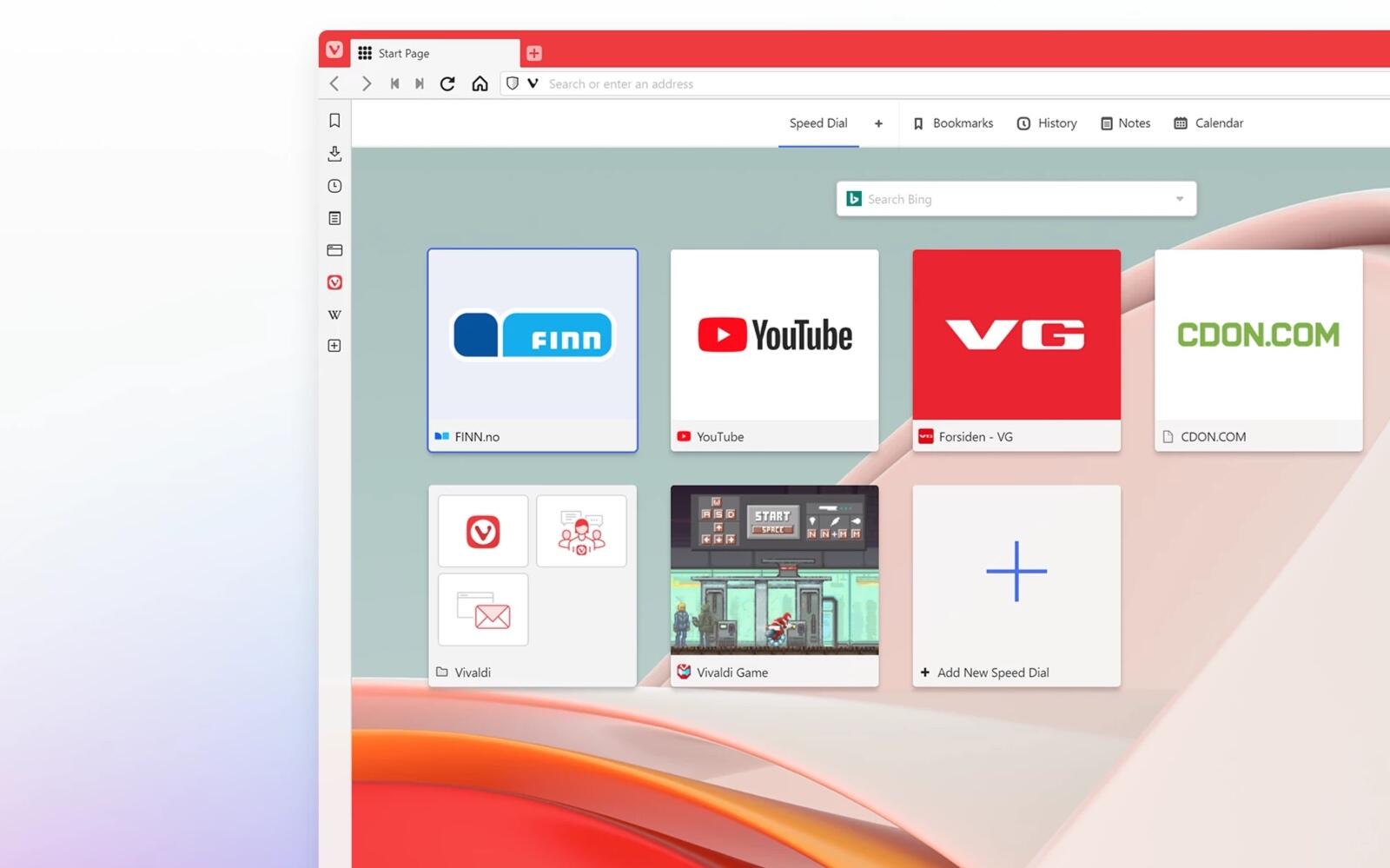Open the Bookmarks start page tab
This screenshot has height=868, width=1390.
click(953, 123)
